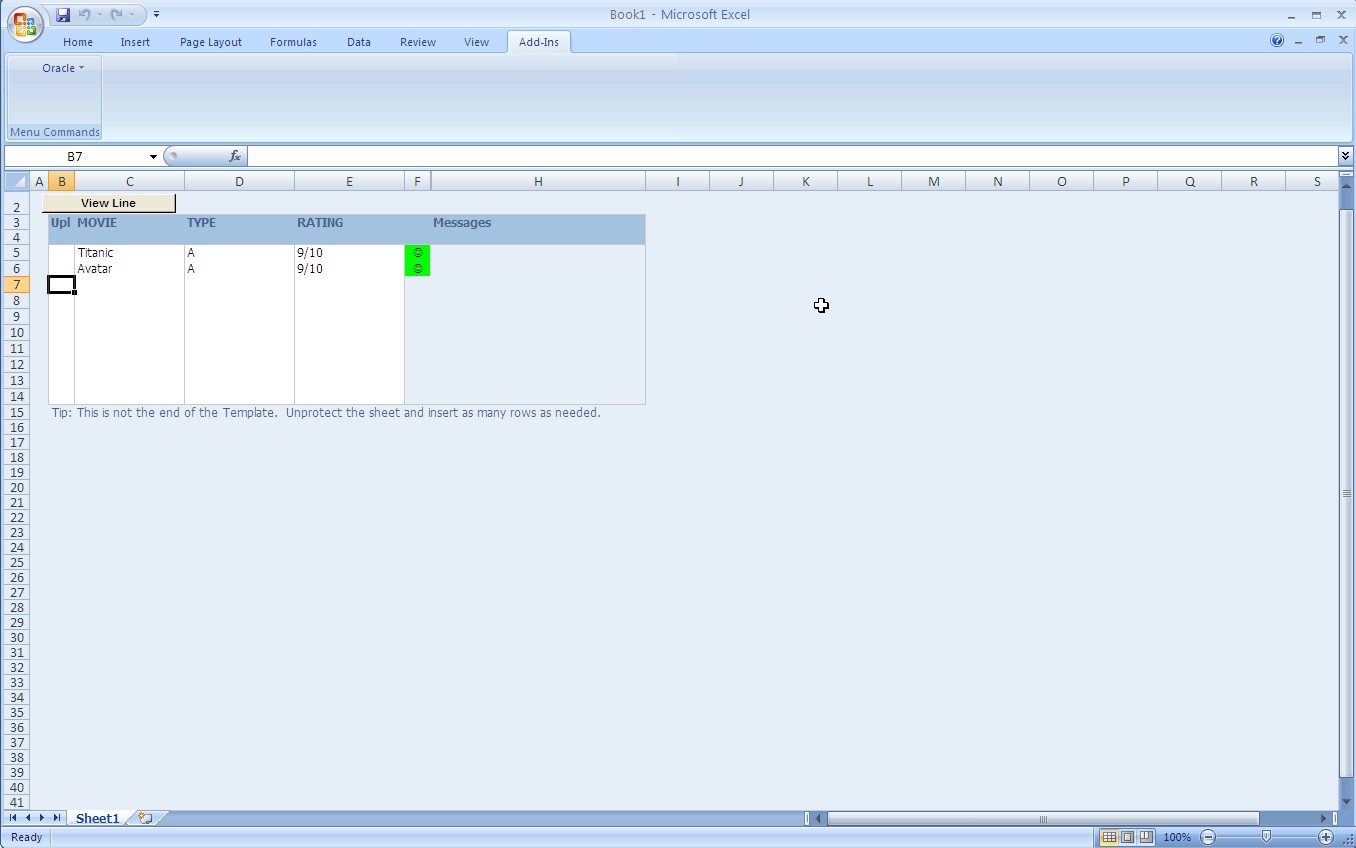The width and height of the screenshot is (1356, 848).
Task: Save the workbook via Quick Access toolbar
Action: pos(62,14)
